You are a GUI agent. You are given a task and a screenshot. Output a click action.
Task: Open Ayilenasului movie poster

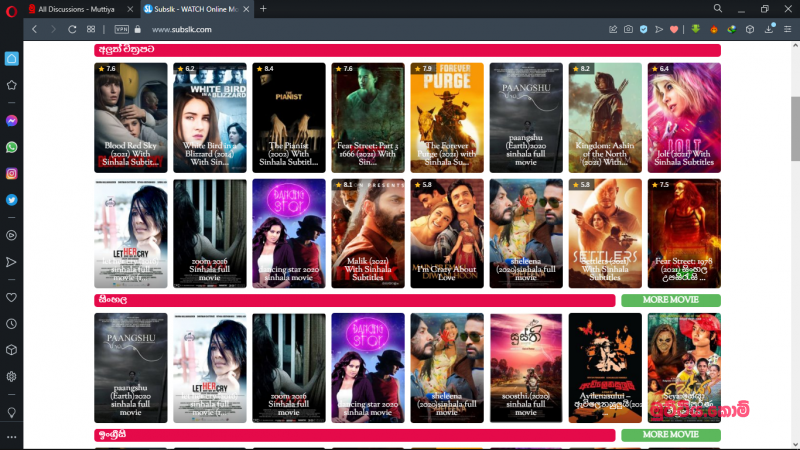coord(605,368)
